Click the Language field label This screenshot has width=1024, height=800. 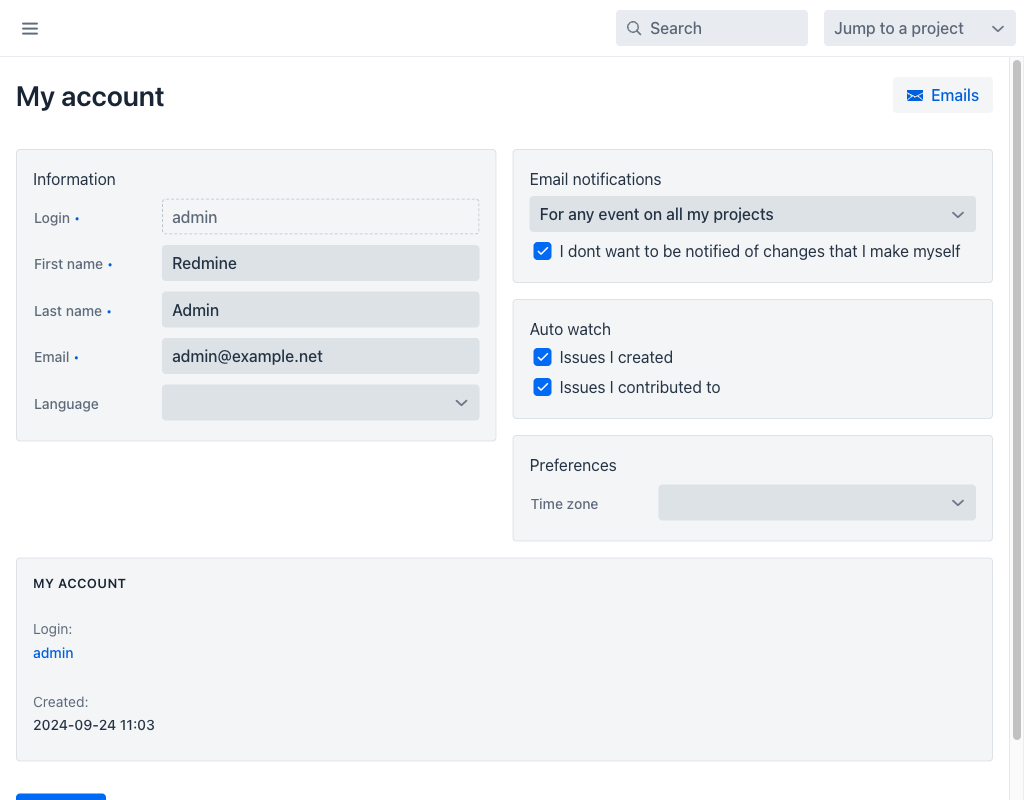pos(66,404)
